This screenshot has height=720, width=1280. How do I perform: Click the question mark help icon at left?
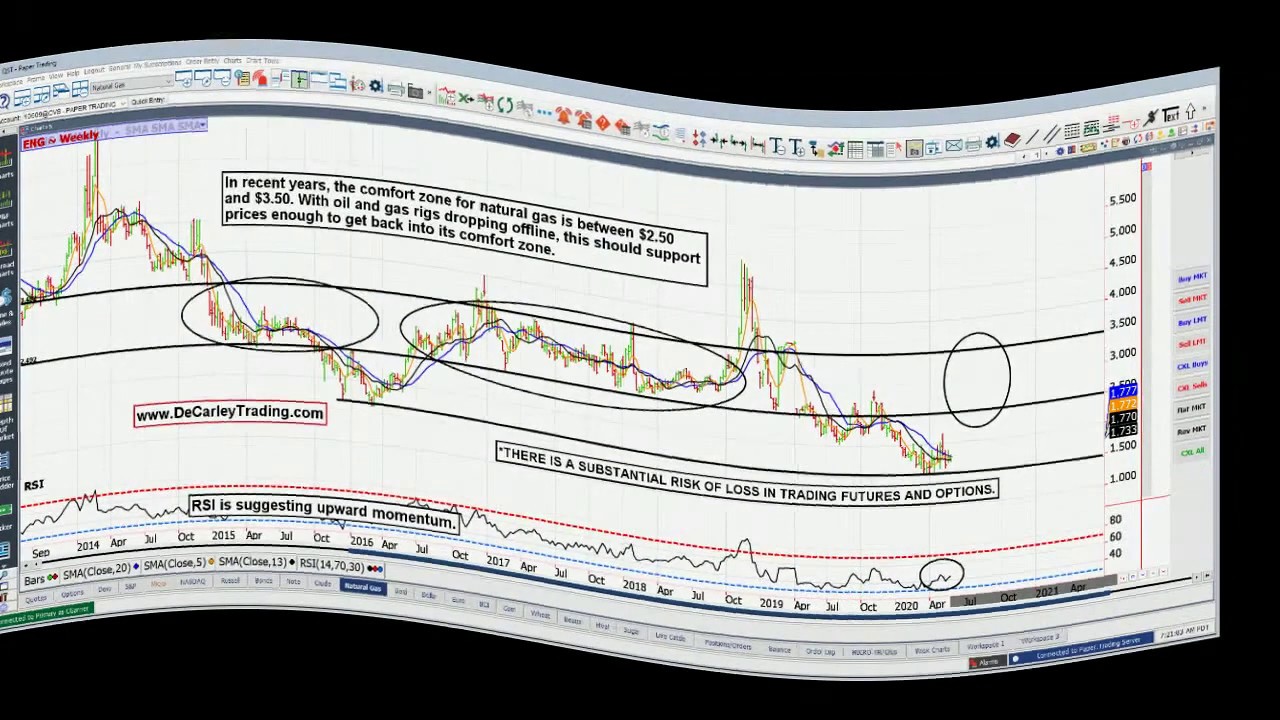click(x=5, y=100)
